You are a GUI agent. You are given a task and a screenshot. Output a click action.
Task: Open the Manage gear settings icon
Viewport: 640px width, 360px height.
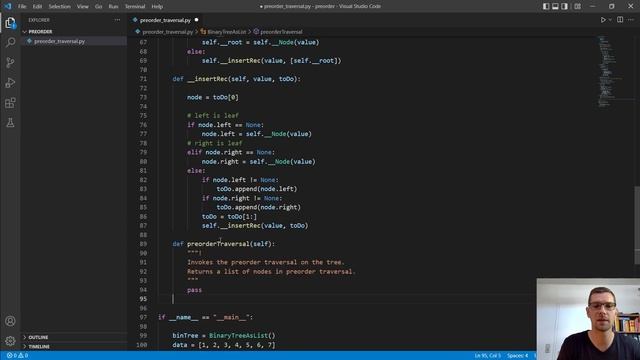[10, 341]
